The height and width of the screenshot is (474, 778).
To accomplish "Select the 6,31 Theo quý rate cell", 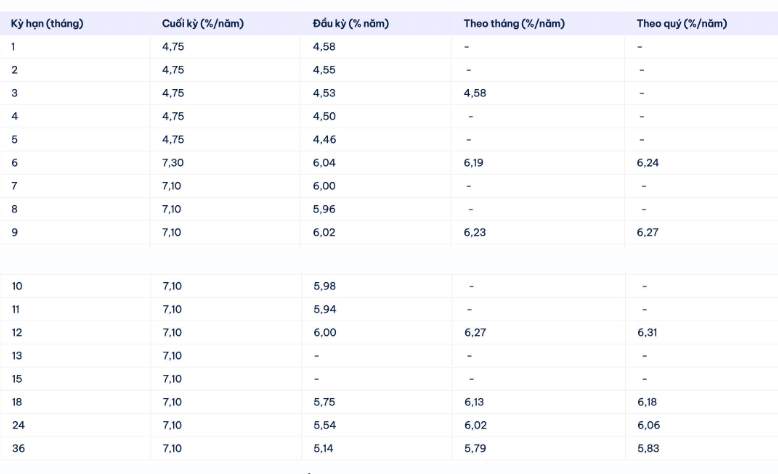I will point(648,332).
